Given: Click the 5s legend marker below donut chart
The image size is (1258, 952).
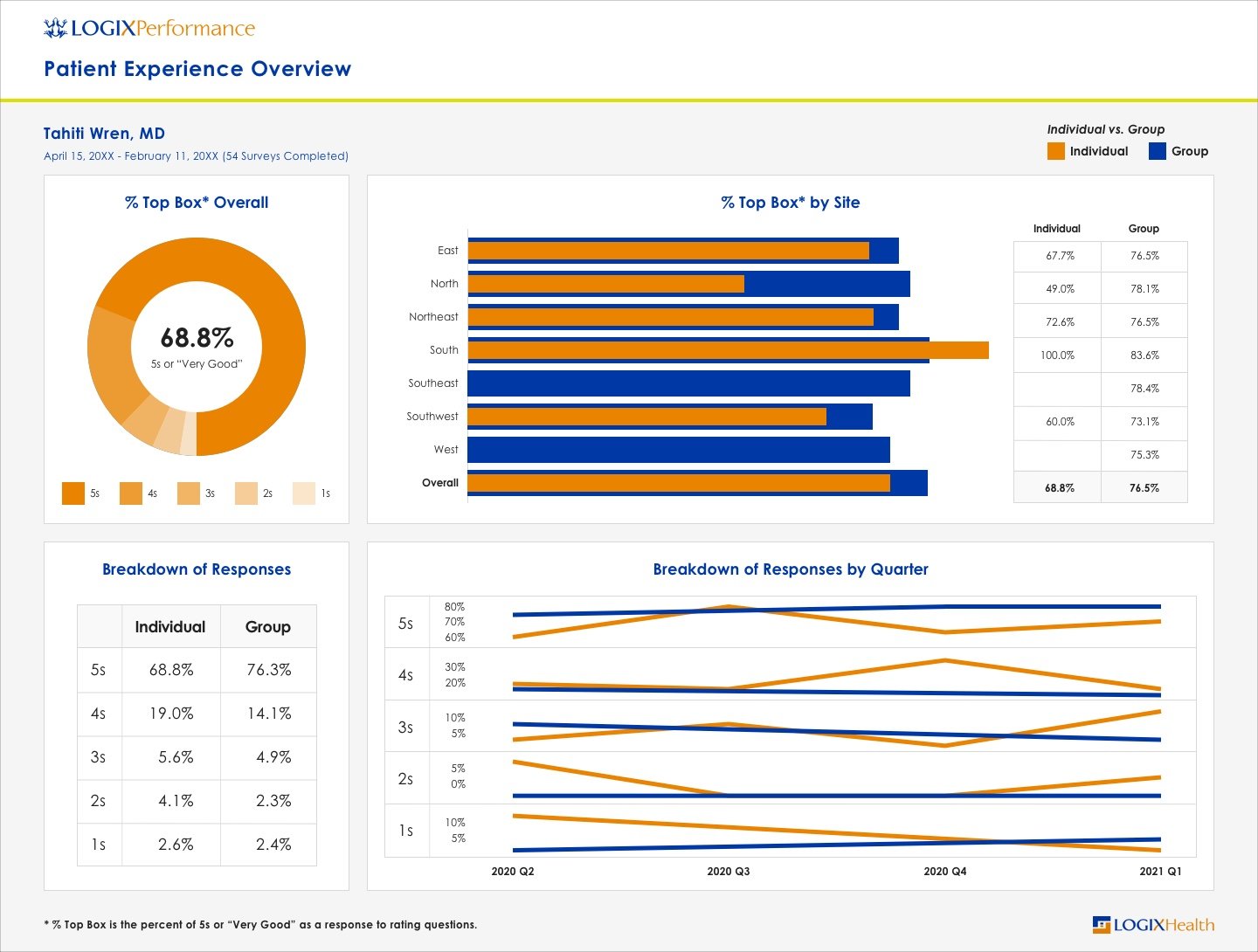Looking at the screenshot, I should coord(72,493).
